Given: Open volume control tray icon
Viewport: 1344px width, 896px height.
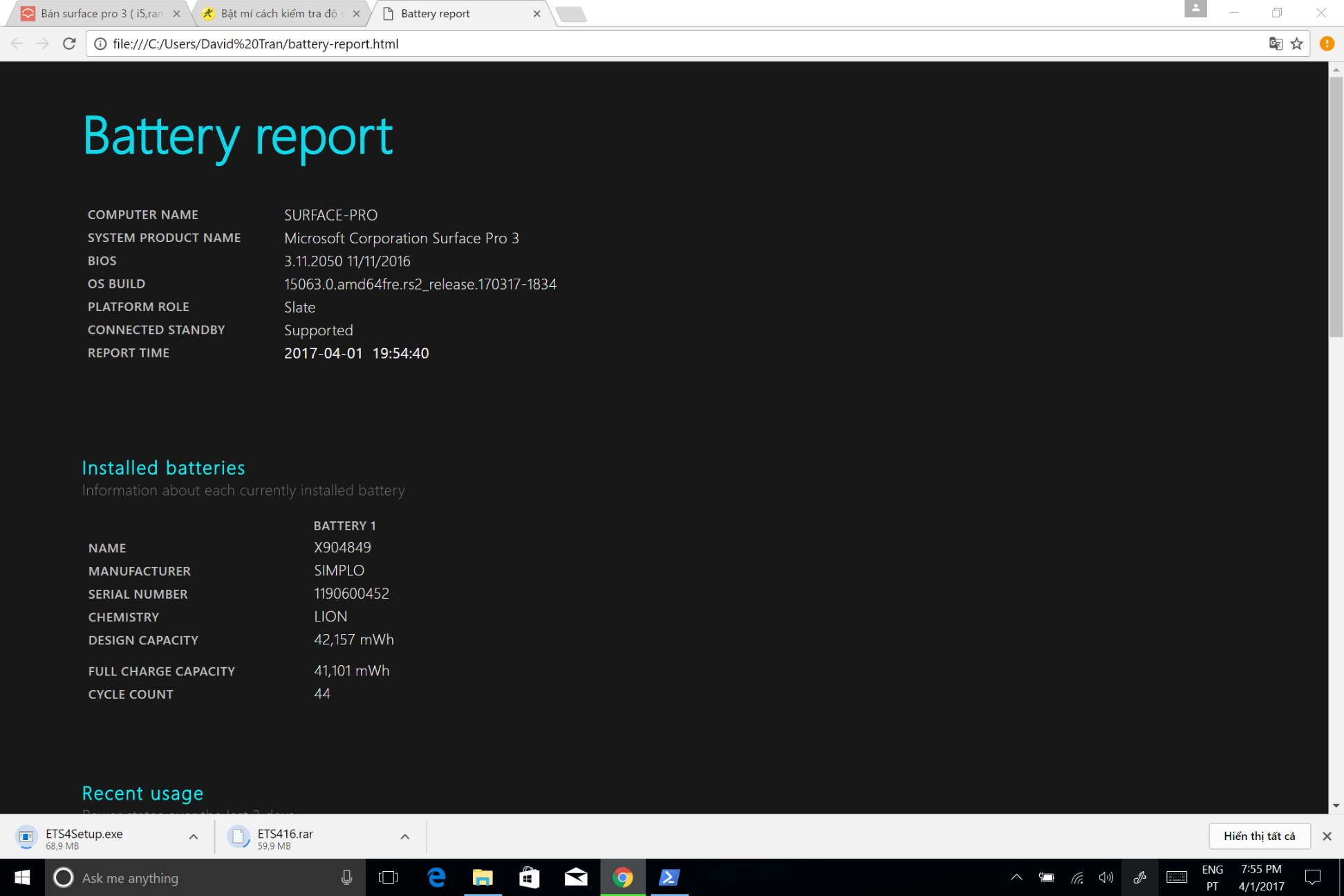Looking at the screenshot, I should (1106, 877).
